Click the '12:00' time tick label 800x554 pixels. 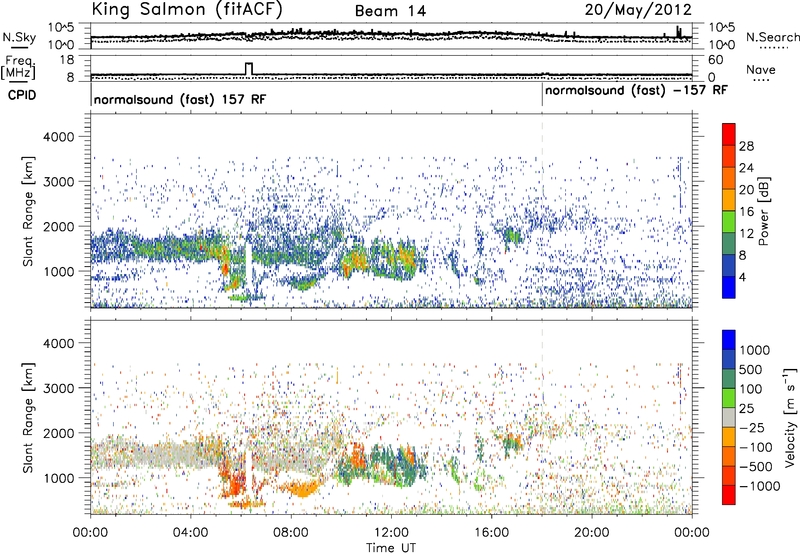click(391, 533)
